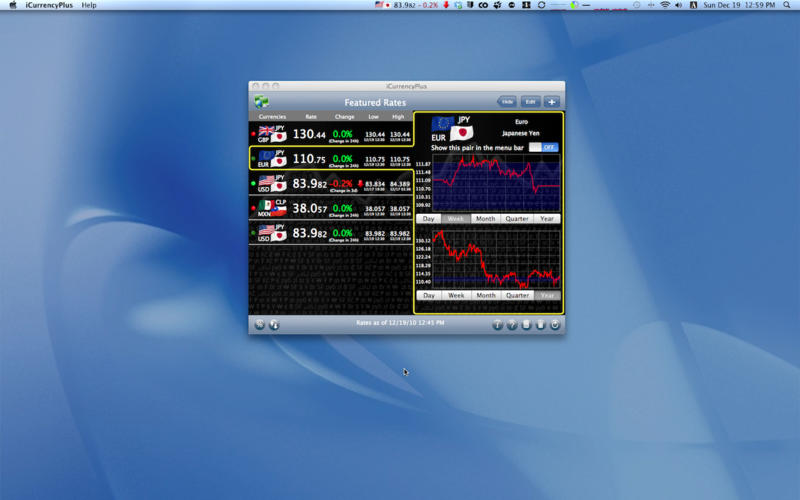Open help via the question mark icon
This screenshot has height=500, width=800.
(x=512, y=324)
